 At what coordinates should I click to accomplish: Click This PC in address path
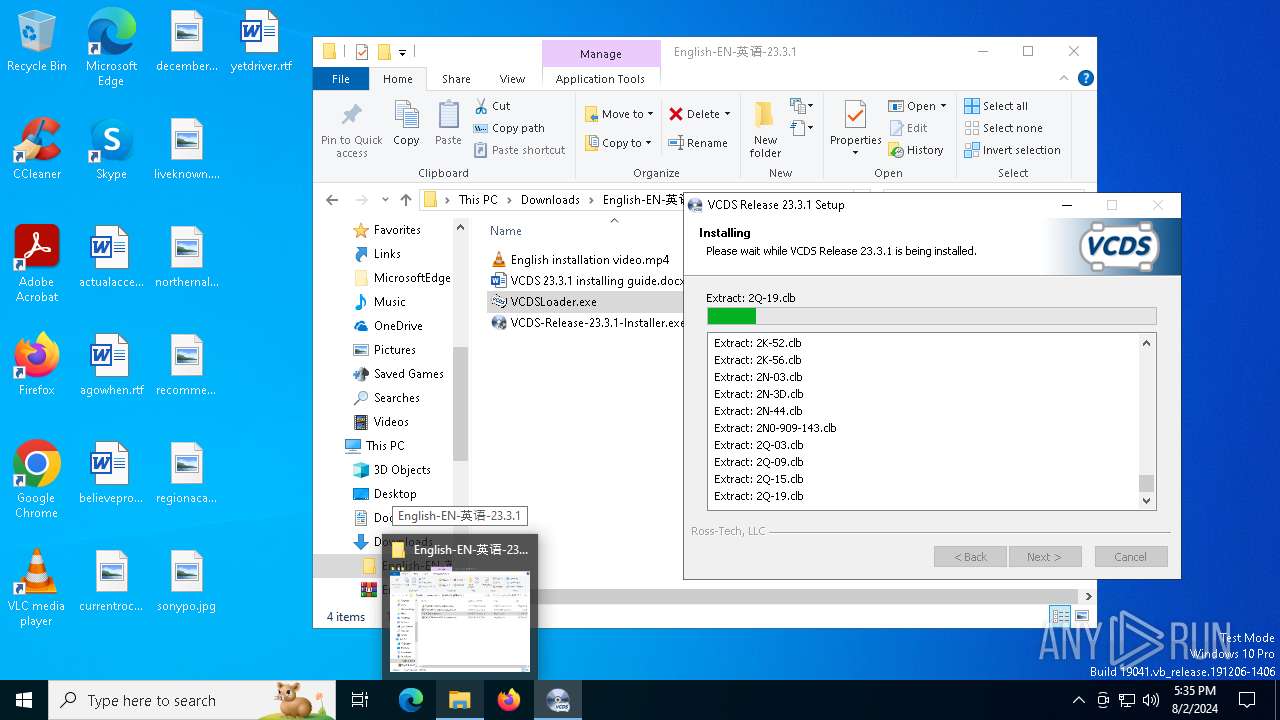click(x=478, y=200)
